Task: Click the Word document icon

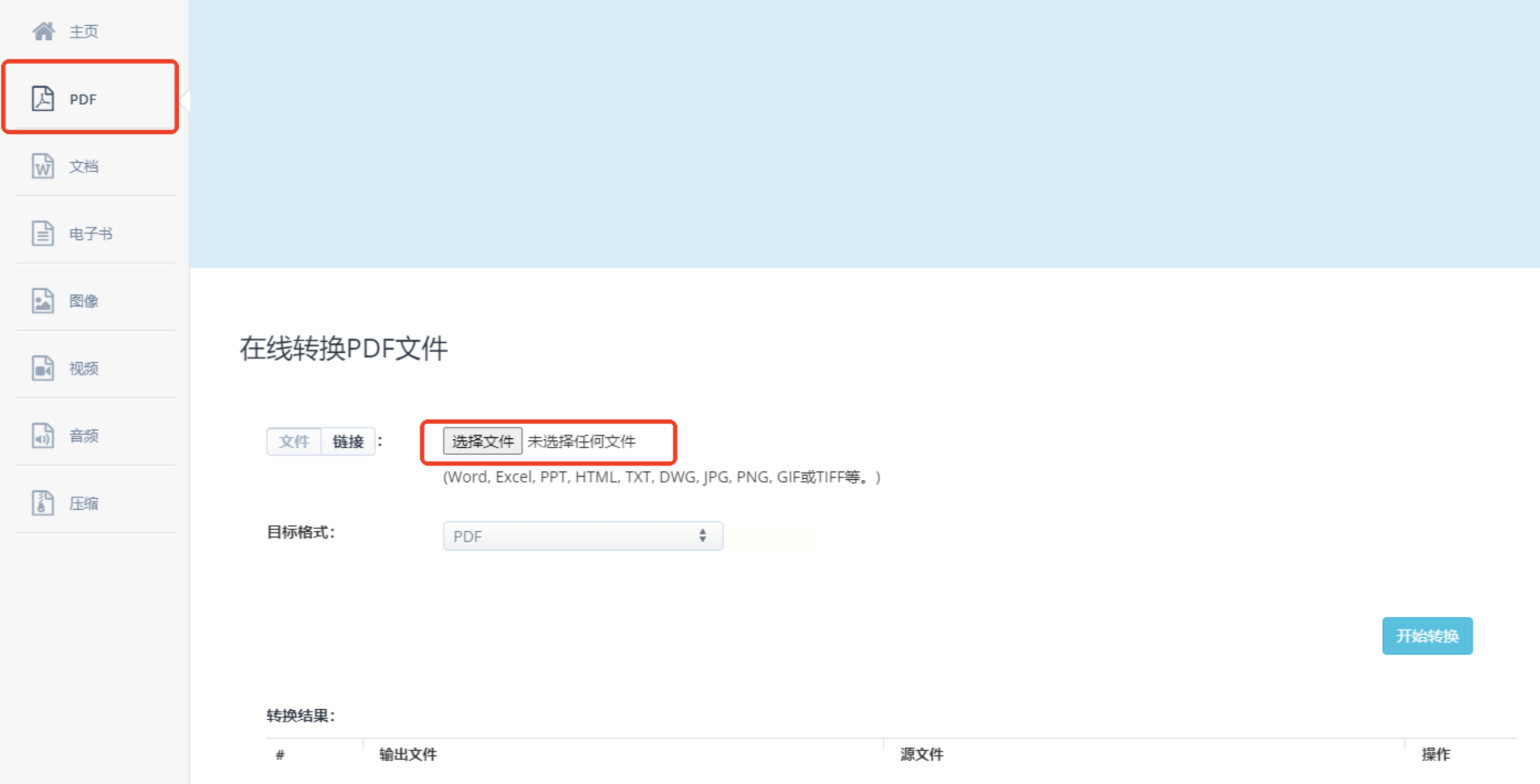Action: click(x=43, y=166)
